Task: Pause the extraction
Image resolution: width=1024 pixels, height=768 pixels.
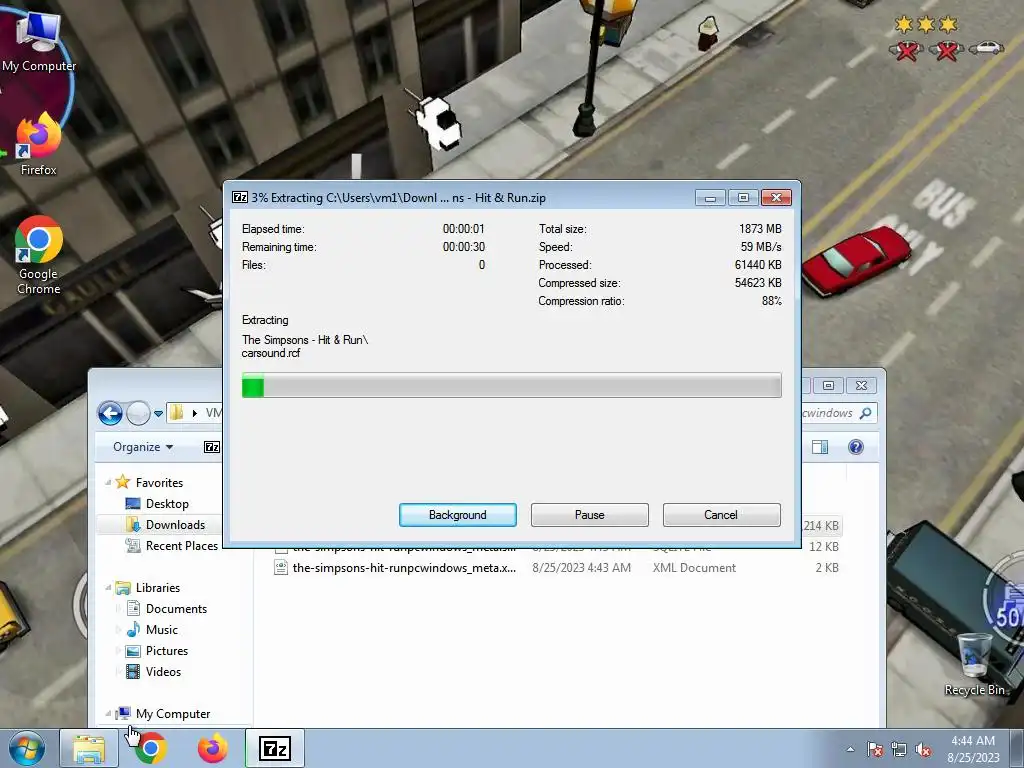Action: click(589, 515)
